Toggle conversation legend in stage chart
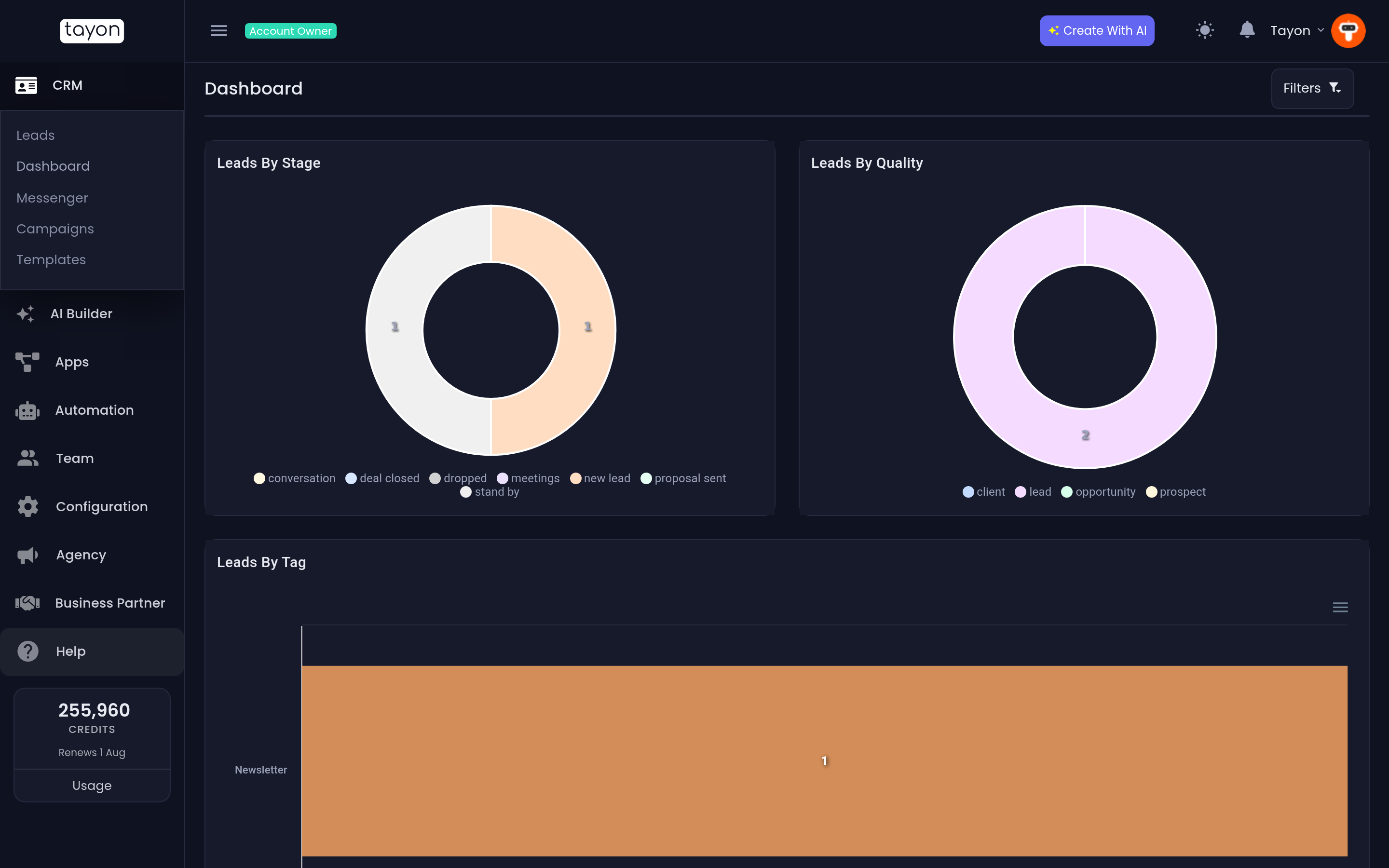 click(295, 478)
